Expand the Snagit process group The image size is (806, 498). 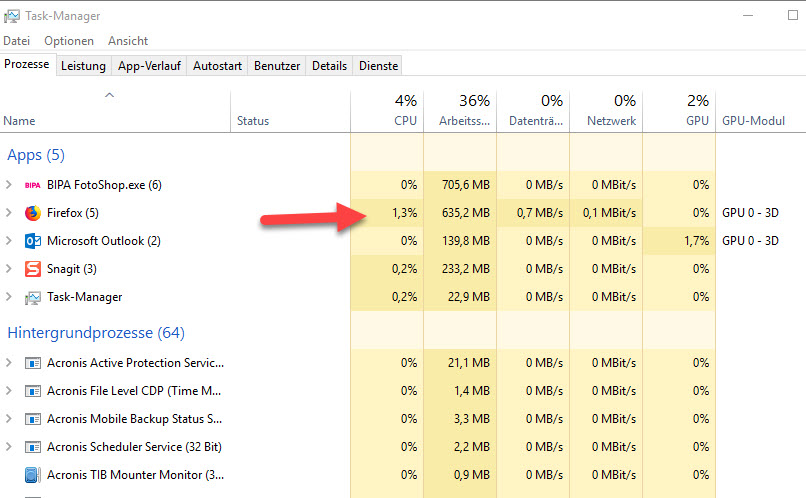[9, 269]
